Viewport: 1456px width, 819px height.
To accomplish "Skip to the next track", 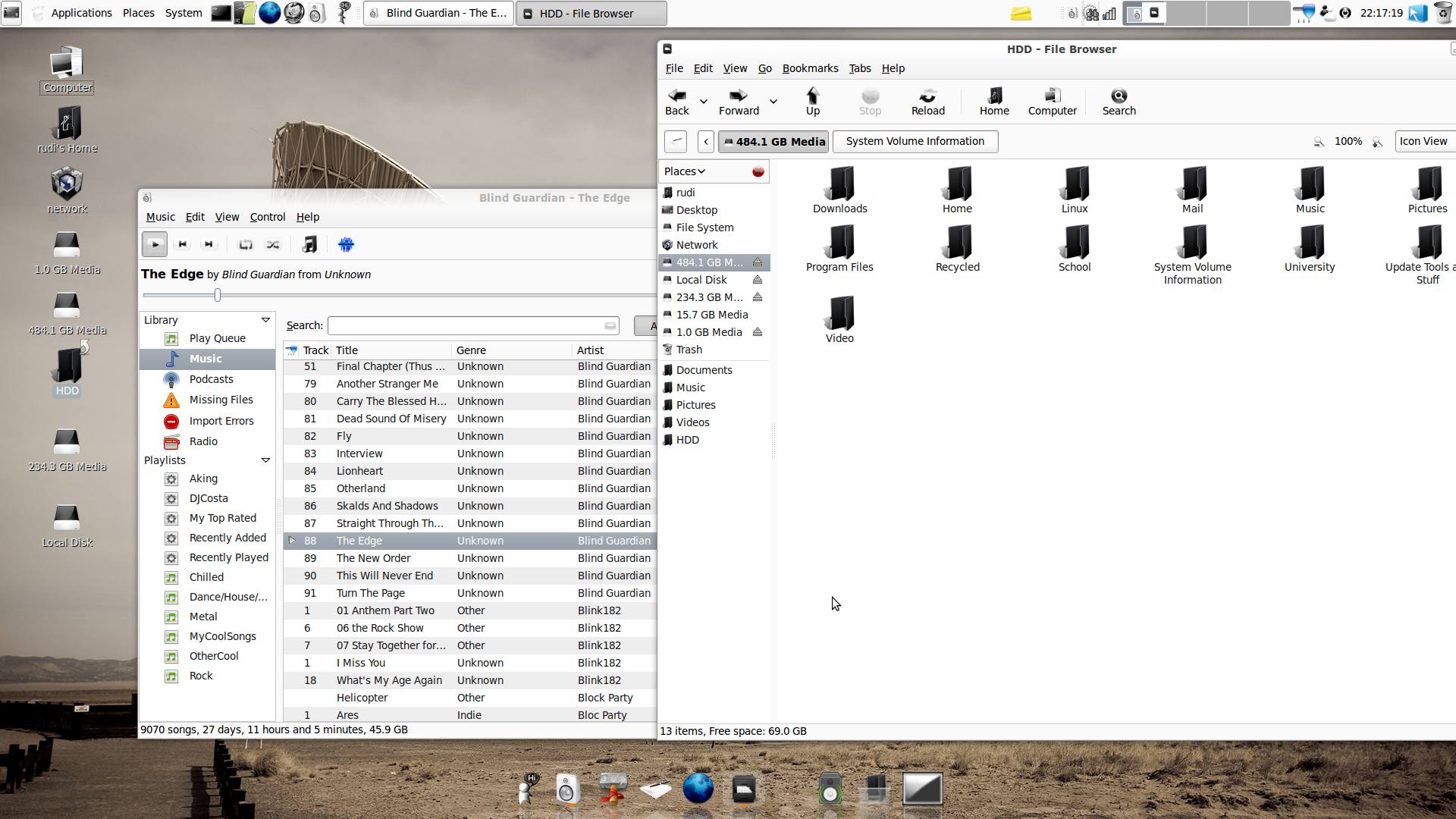I will click(x=209, y=245).
